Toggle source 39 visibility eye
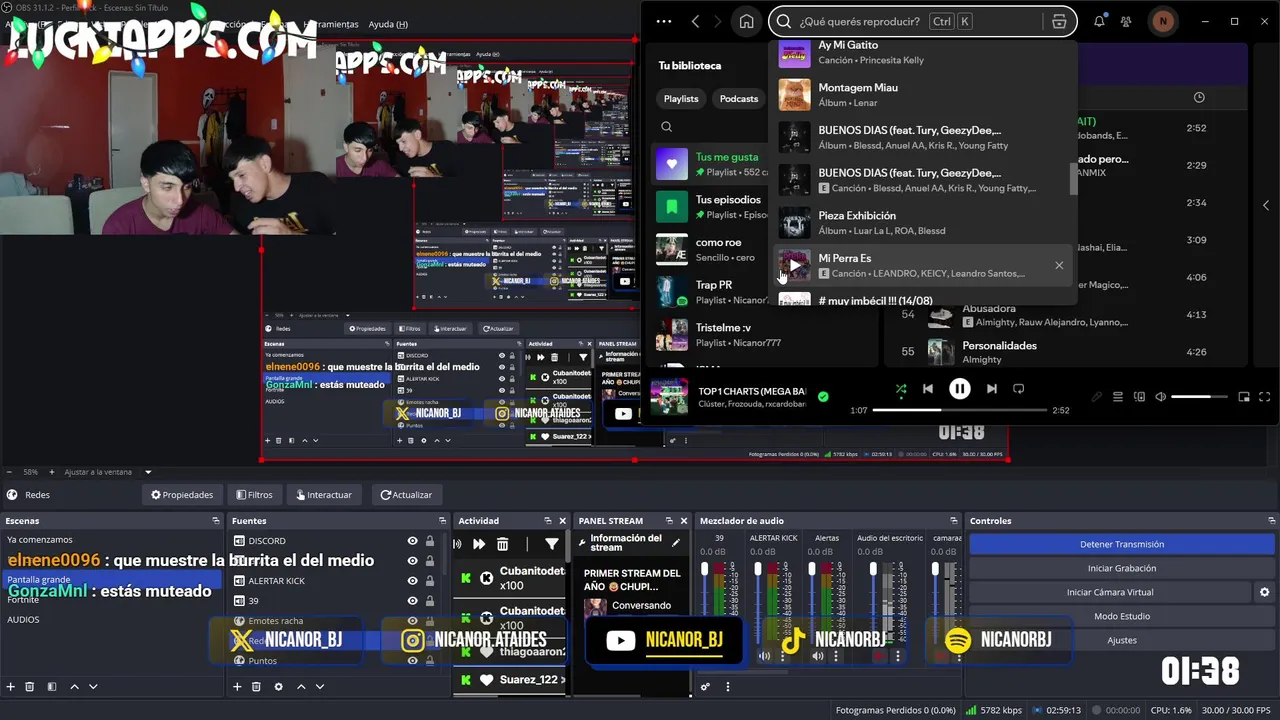The width and height of the screenshot is (1280, 720). [412, 601]
